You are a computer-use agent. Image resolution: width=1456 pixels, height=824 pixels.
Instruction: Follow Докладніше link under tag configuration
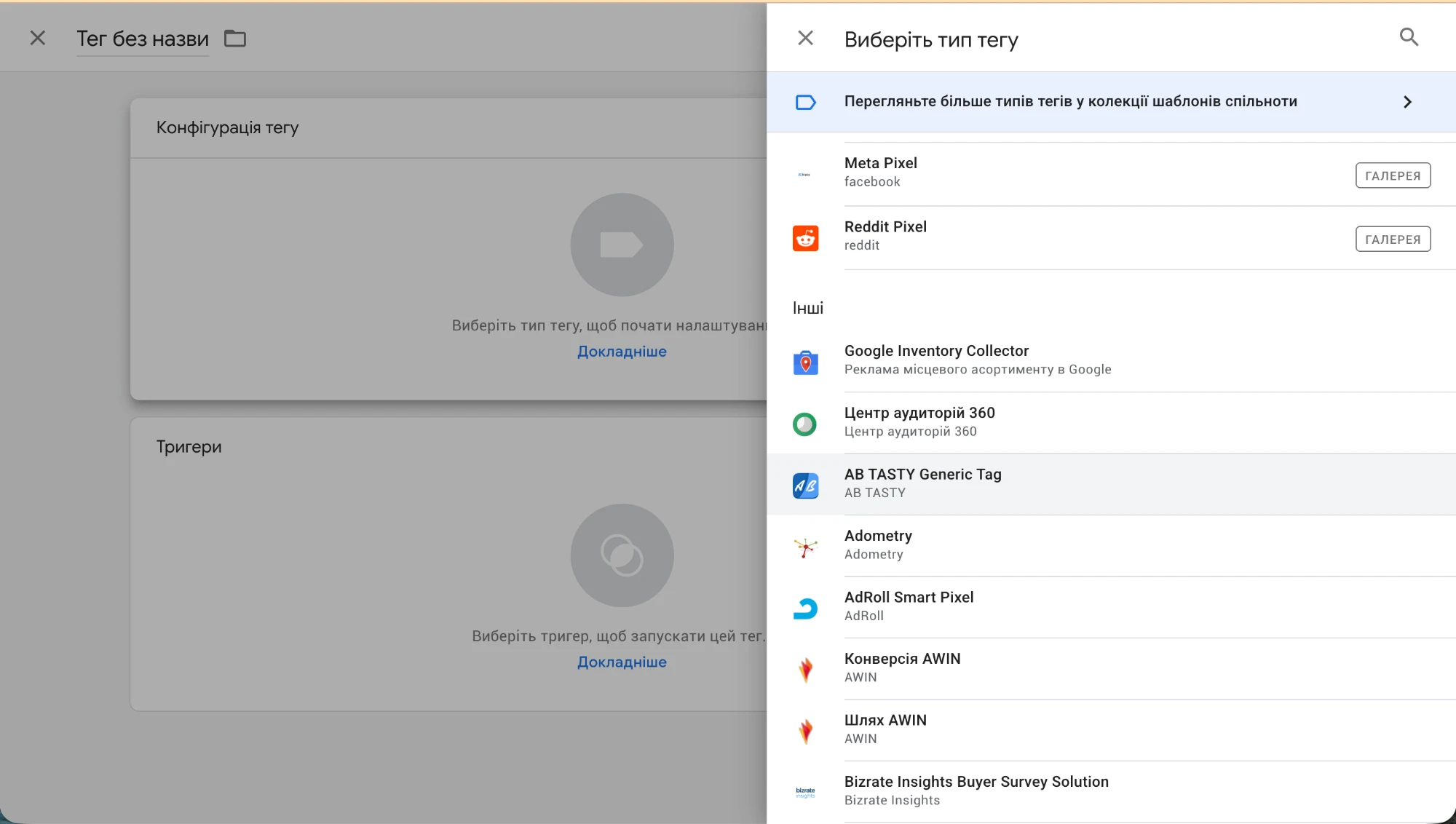622,352
